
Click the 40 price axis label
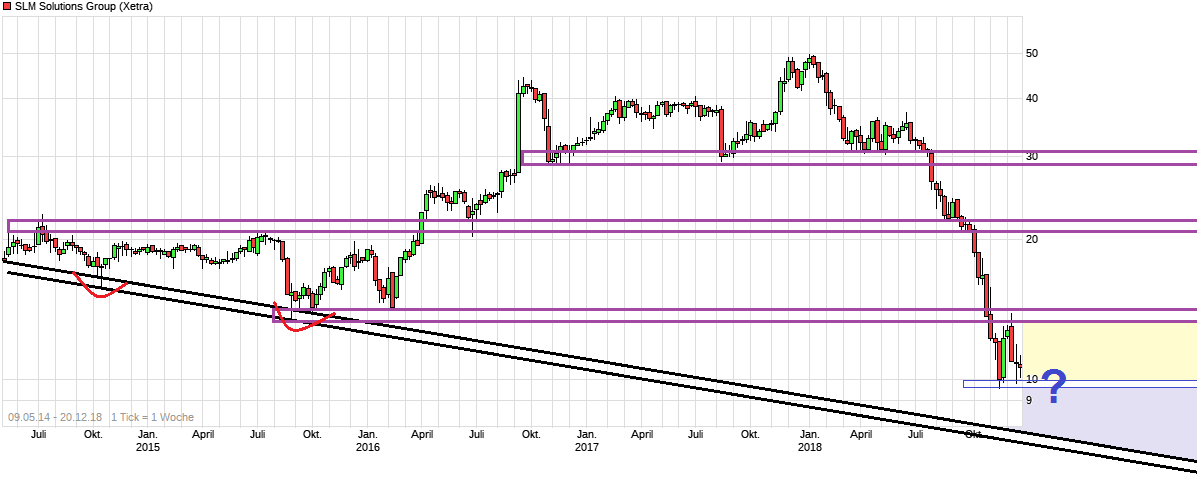click(1031, 98)
